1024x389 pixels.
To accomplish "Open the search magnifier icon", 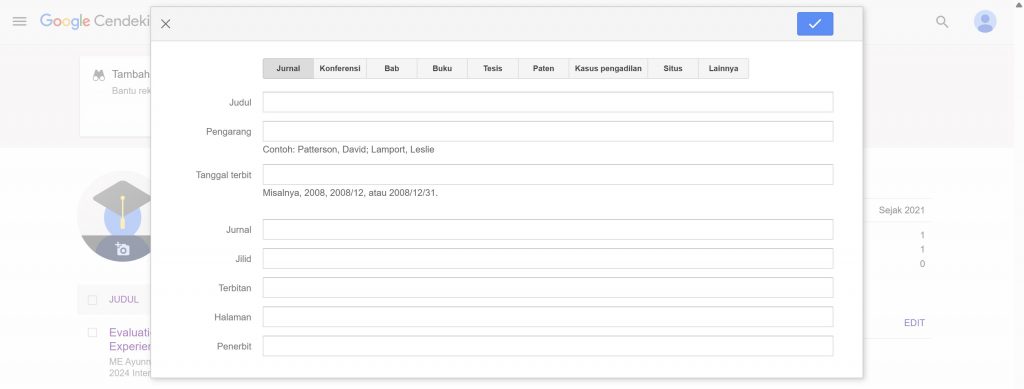I will coord(942,22).
